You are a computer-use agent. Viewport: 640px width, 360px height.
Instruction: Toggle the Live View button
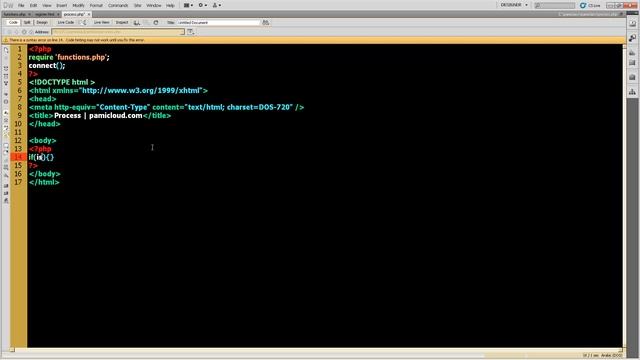(x=101, y=22)
